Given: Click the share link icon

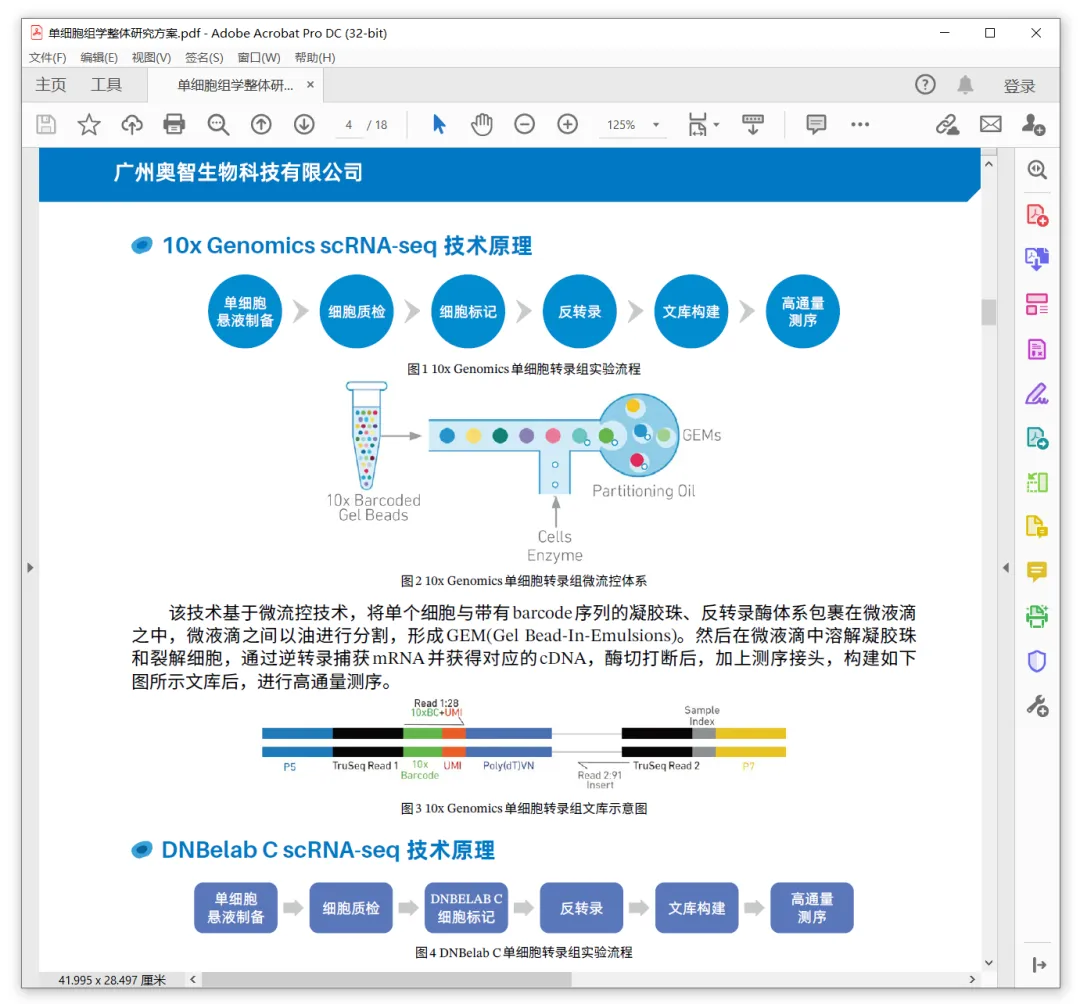Looking at the screenshot, I should [947, 125].
